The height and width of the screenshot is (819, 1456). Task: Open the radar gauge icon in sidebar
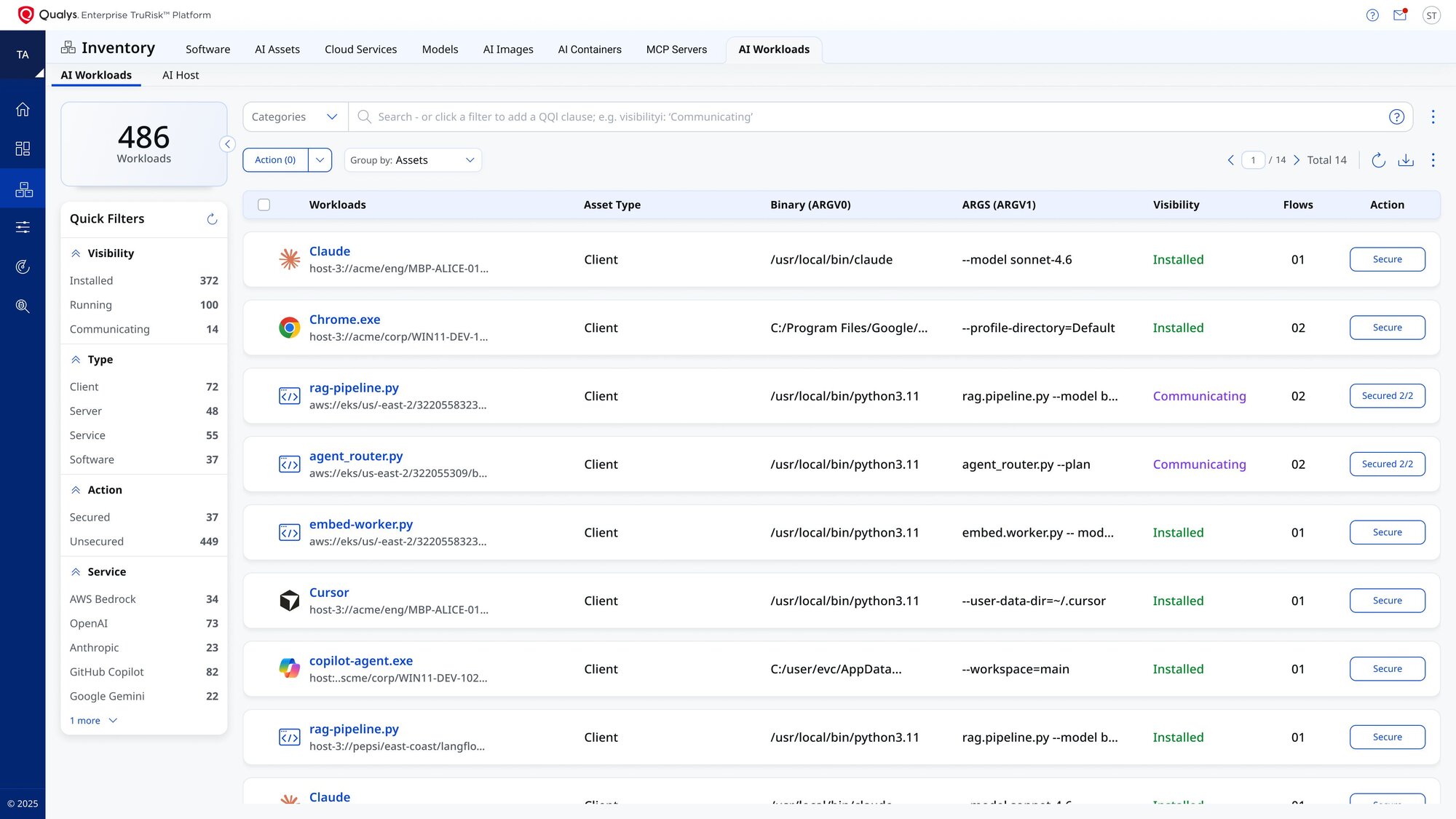pos(23,266)
